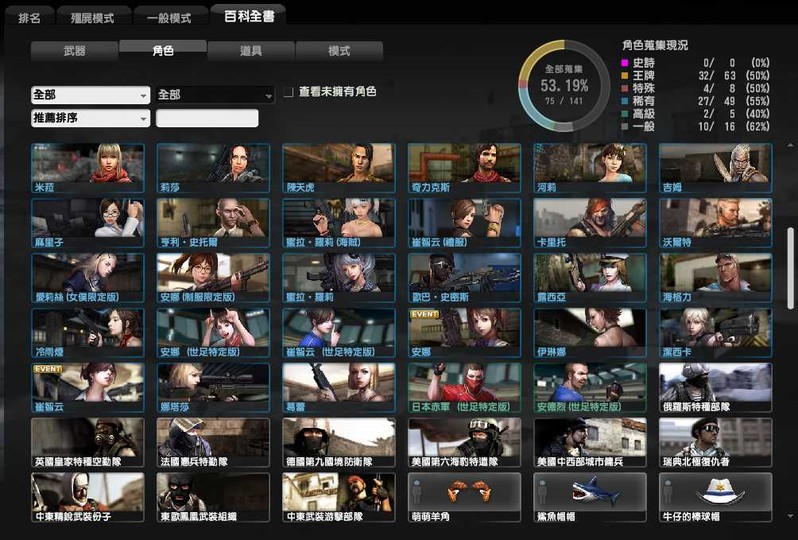Select the 安娜 (制服限定版) card
Image resolution: width=798 pixels, height=540 pixels.
(x=213, y=278)
